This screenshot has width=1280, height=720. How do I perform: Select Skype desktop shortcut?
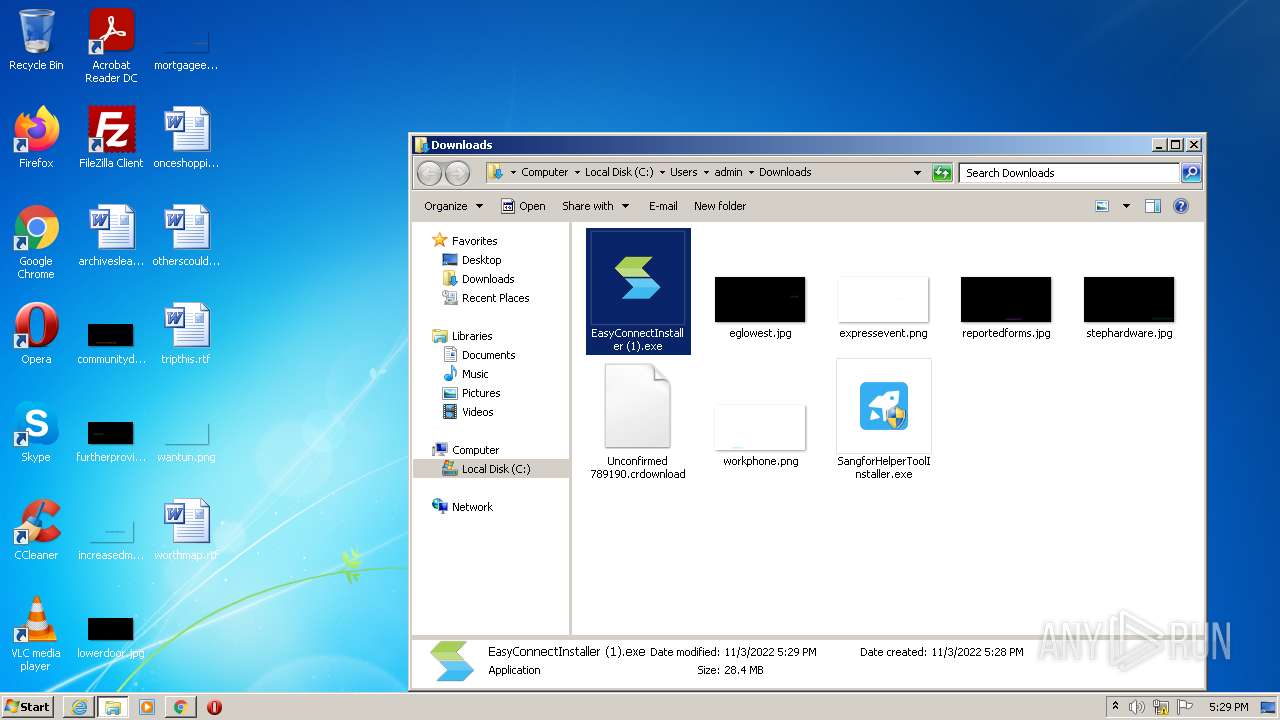(x=36, y=432)
